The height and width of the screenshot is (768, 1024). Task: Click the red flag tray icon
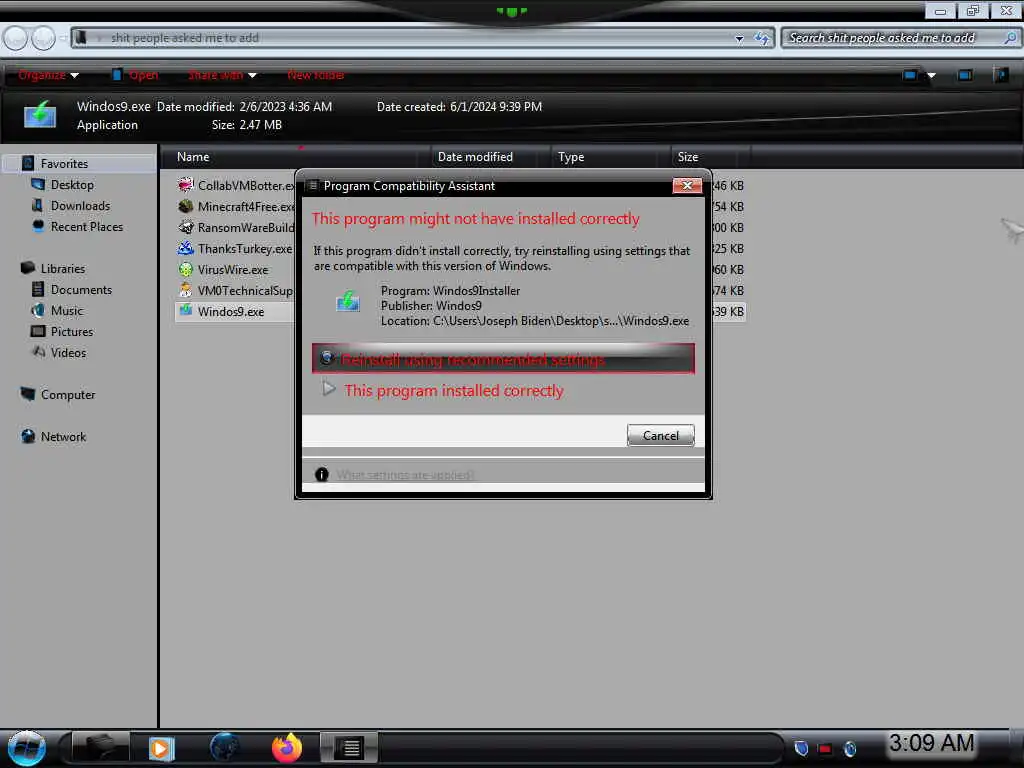825,749
